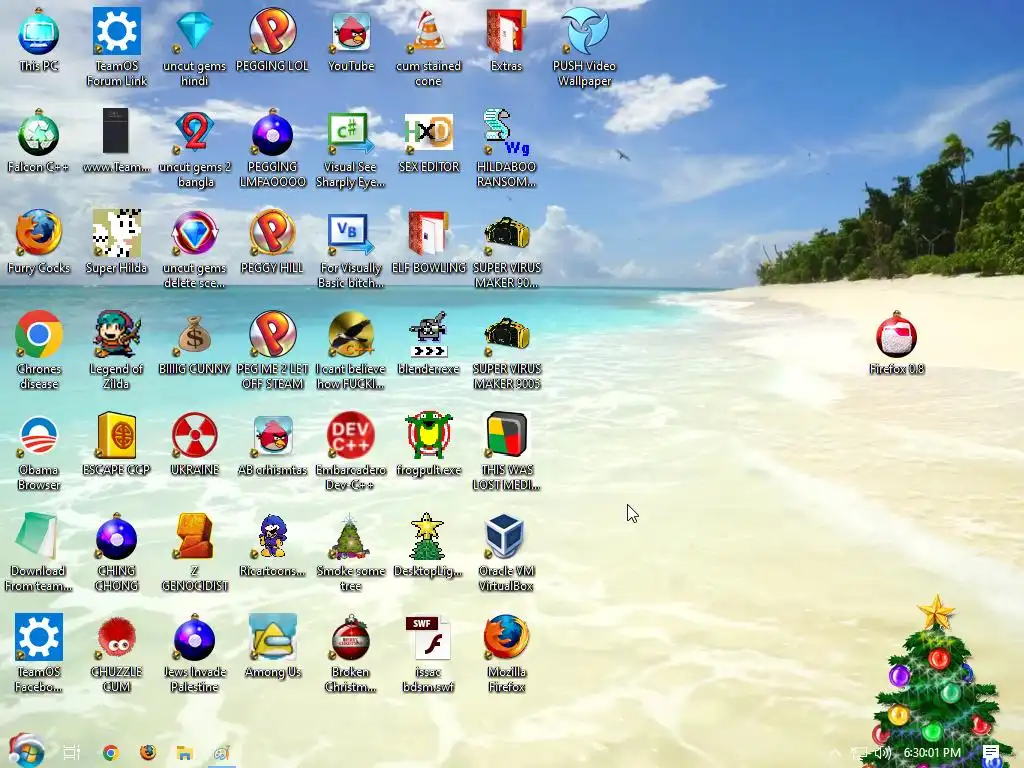1024x768 pixels.
Task: Open Oracle VM VirtualBox
Action: [x=506, y=552]
